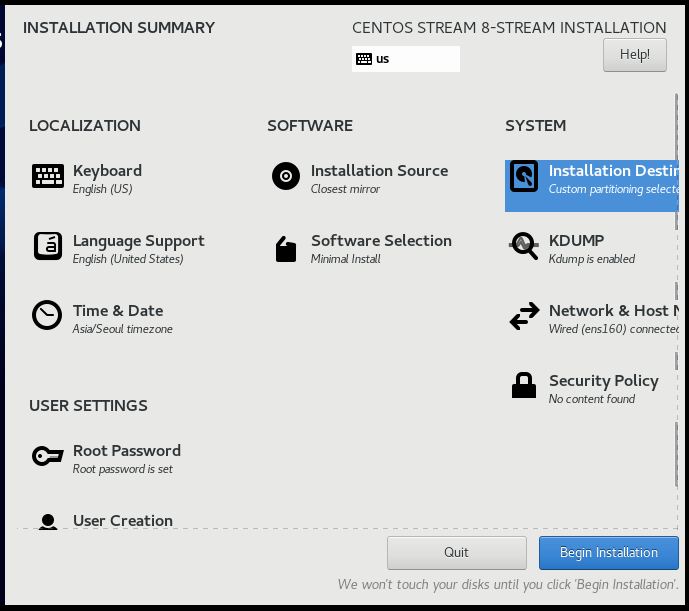Click 'English (US)' keyboard status text

coord(102,189)
